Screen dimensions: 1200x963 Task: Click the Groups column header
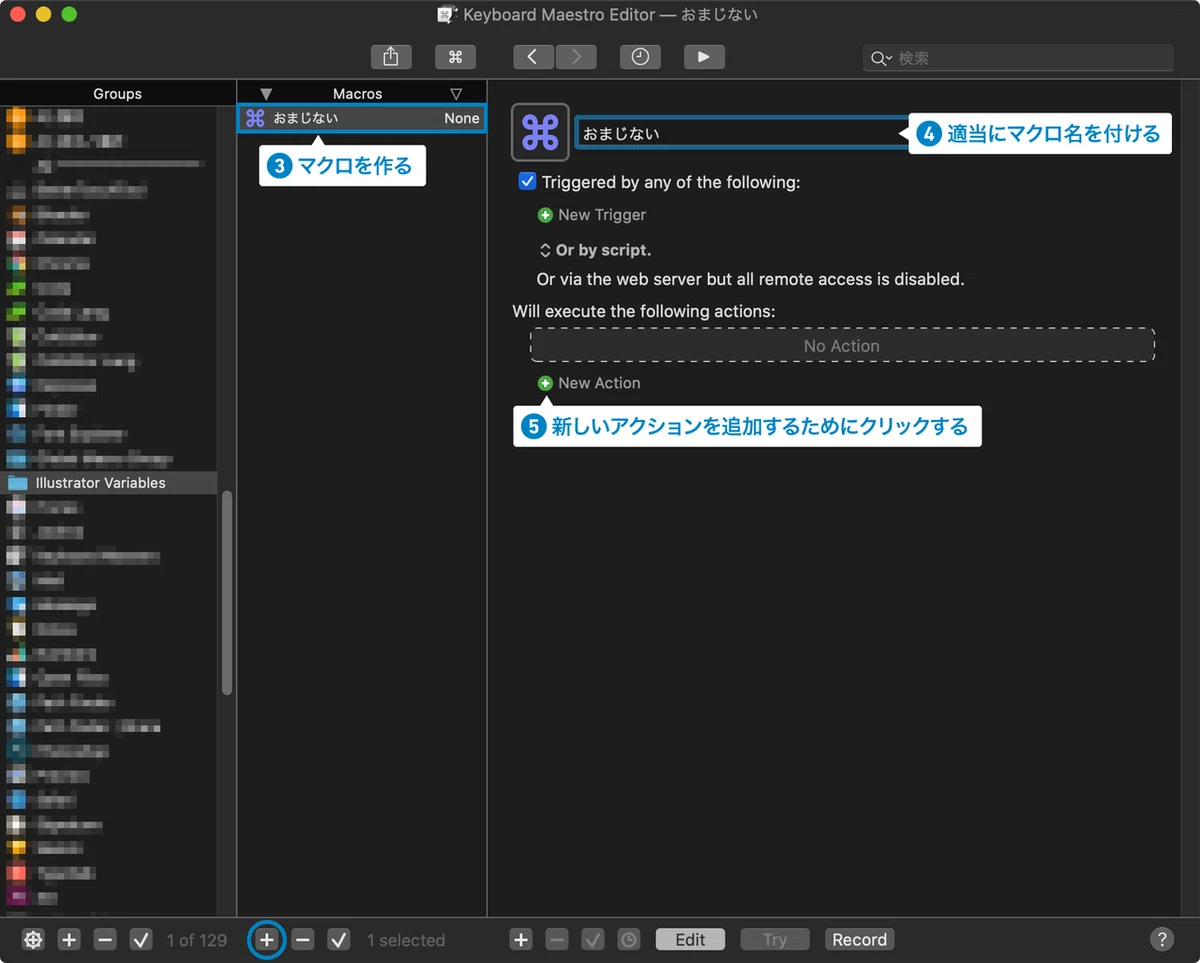tap(118, 93)
